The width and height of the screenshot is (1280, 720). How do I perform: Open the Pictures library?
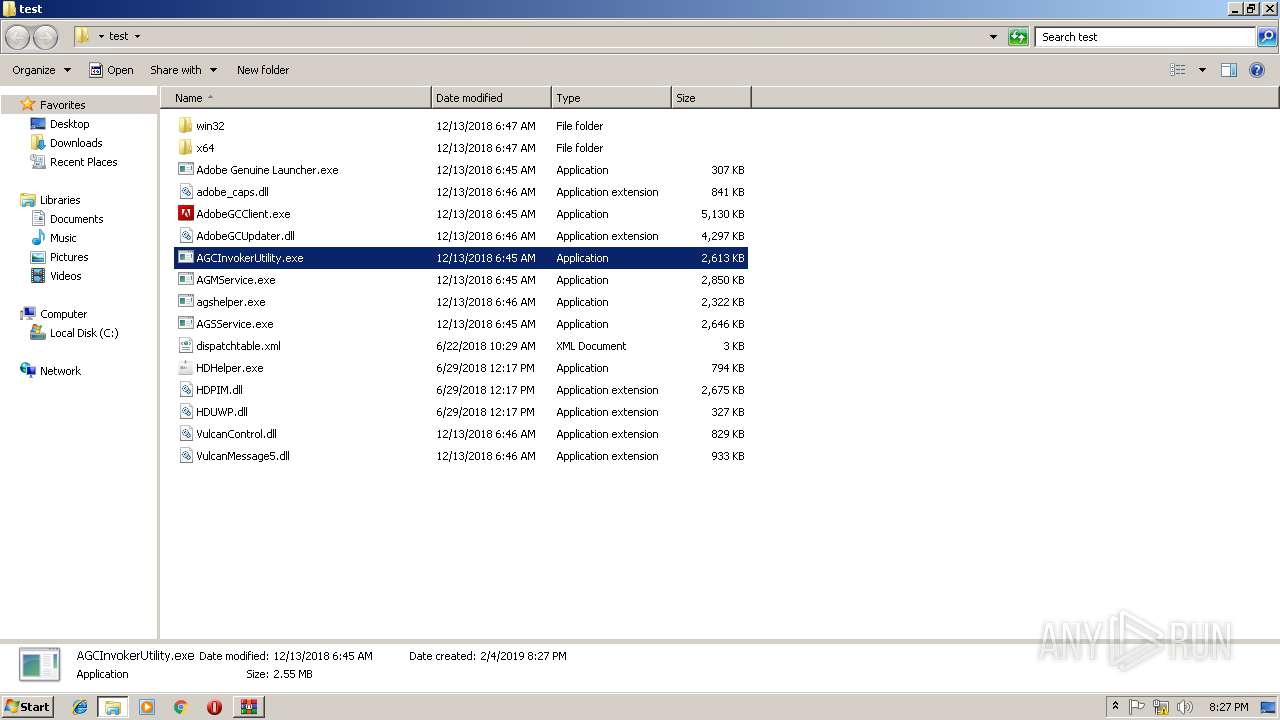[x=69, y=257]
